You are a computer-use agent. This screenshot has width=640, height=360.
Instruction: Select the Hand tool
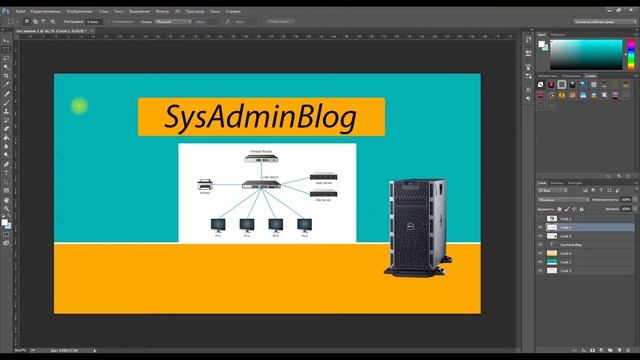tap(6, 200)
